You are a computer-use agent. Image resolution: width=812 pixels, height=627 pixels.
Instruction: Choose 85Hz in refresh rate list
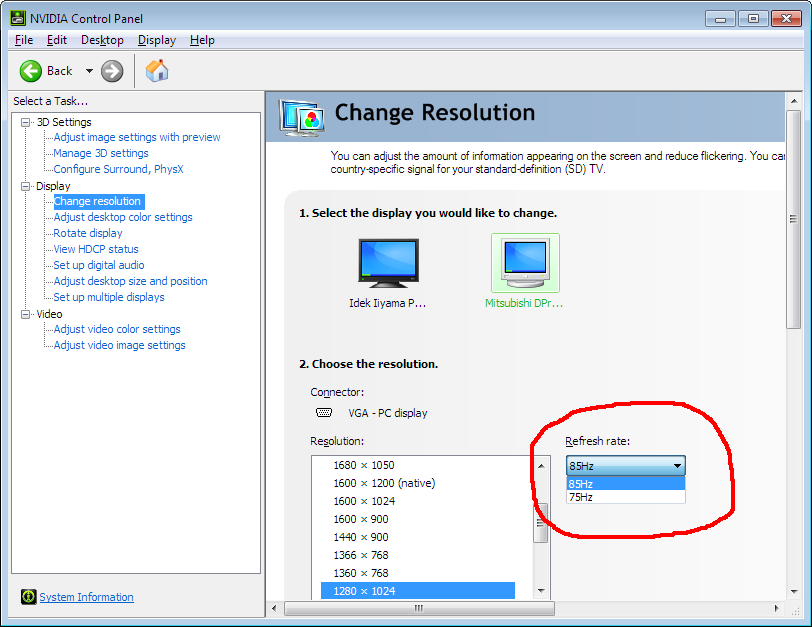point(626,484)
